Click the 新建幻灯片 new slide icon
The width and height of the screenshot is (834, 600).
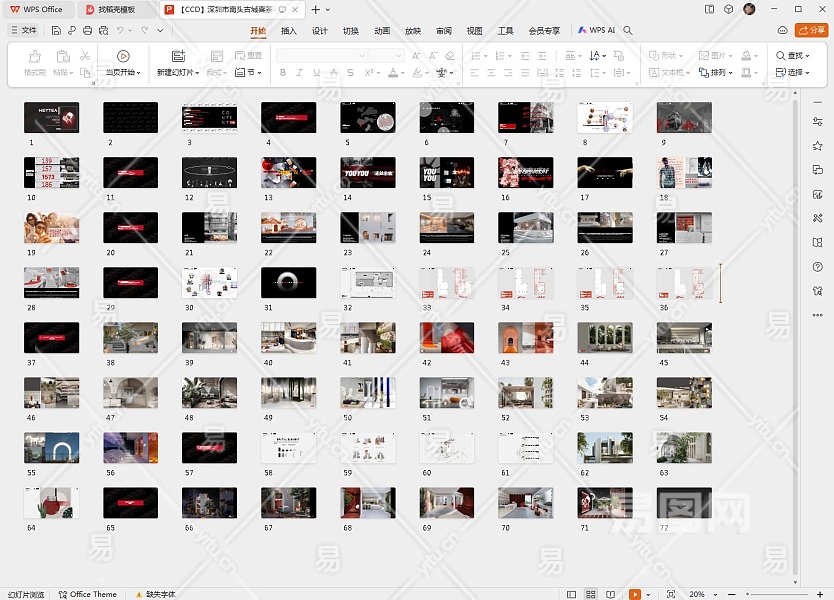pos(178,56)
